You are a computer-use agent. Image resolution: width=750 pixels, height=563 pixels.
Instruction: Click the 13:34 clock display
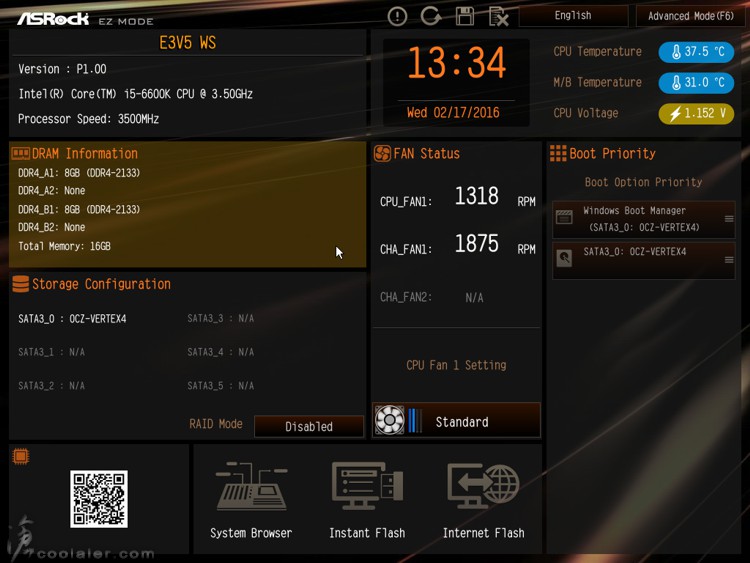(x=456, y=63)
